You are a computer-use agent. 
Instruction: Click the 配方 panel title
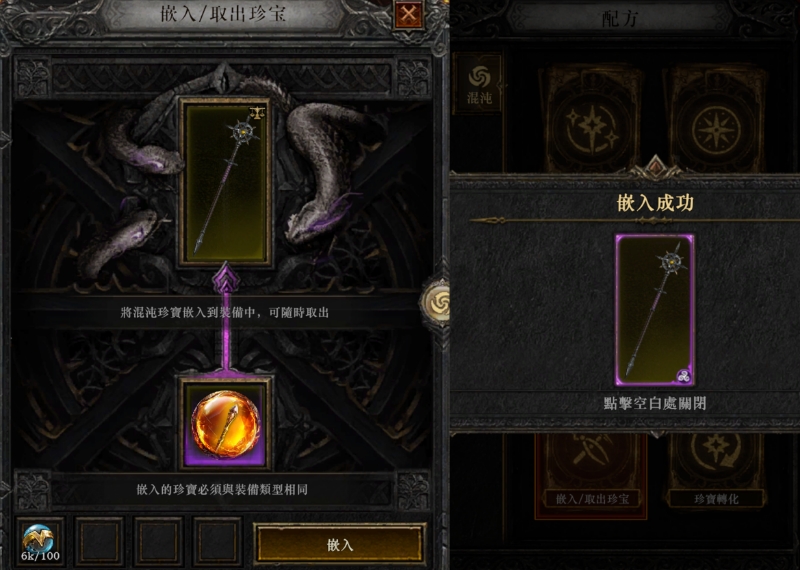[619, 19]
